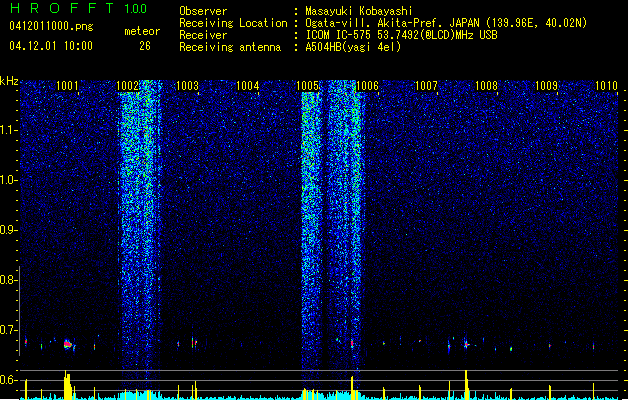The height and width of the screenshot is (400, 629).
Task: Click the 1001 time axis marker
Action: tap(67, 85)
